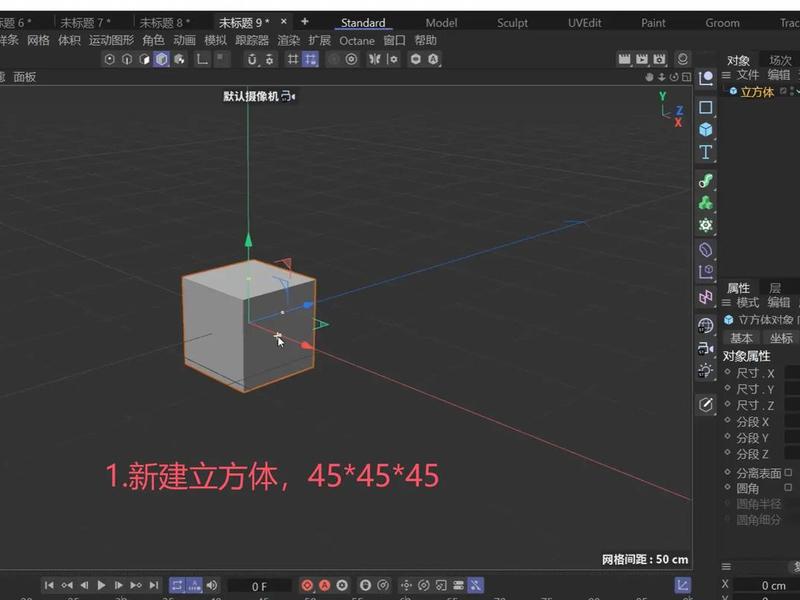This screenshot has width=800, height=600.
Task: Switch to the 场次 tab
Action: 780,60
